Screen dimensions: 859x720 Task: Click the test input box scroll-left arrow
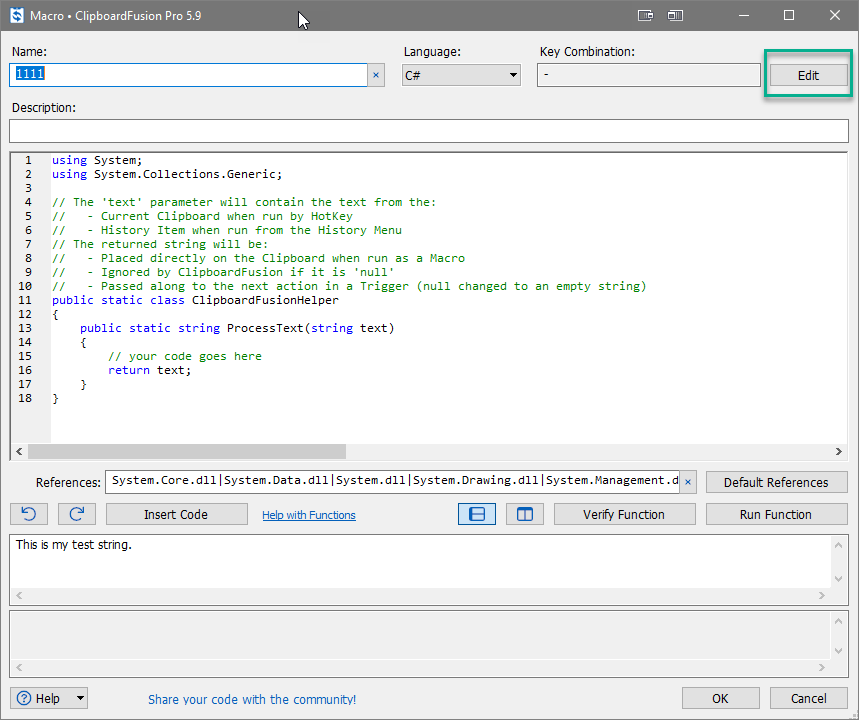tap(19, 595)
